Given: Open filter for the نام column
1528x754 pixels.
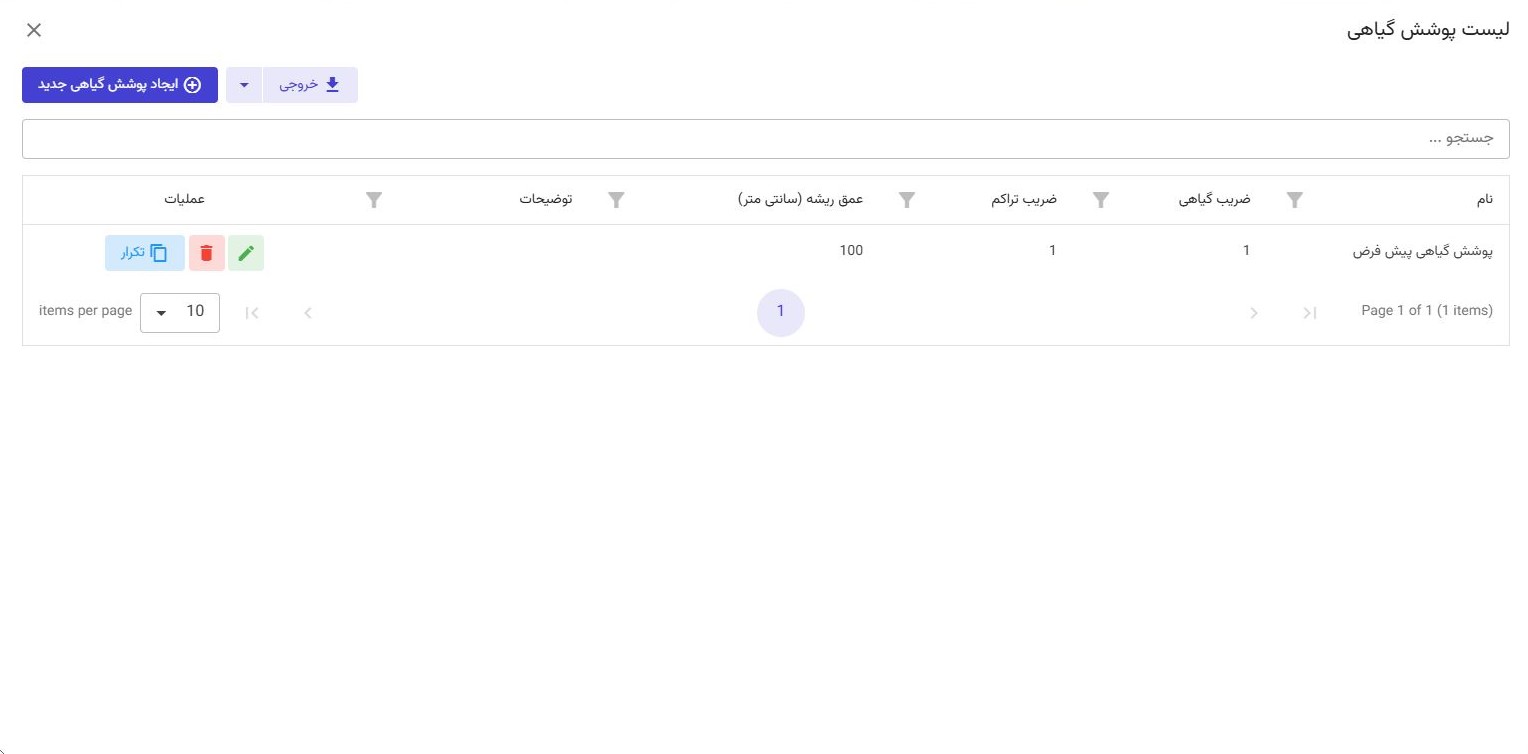Looking at the screenshot, I should pos(1294,200).
